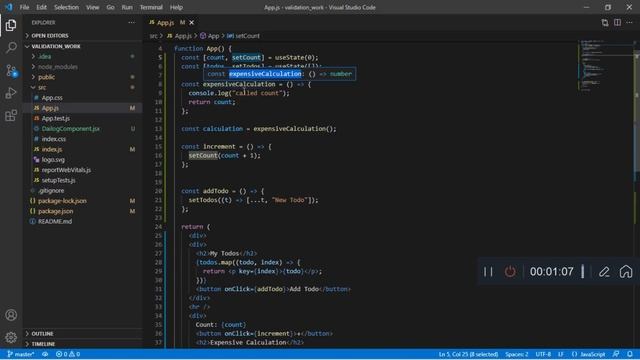The height and width of the screenshot is (360, 640).
Task: Click recorder home icon
Action: (626, 271)
